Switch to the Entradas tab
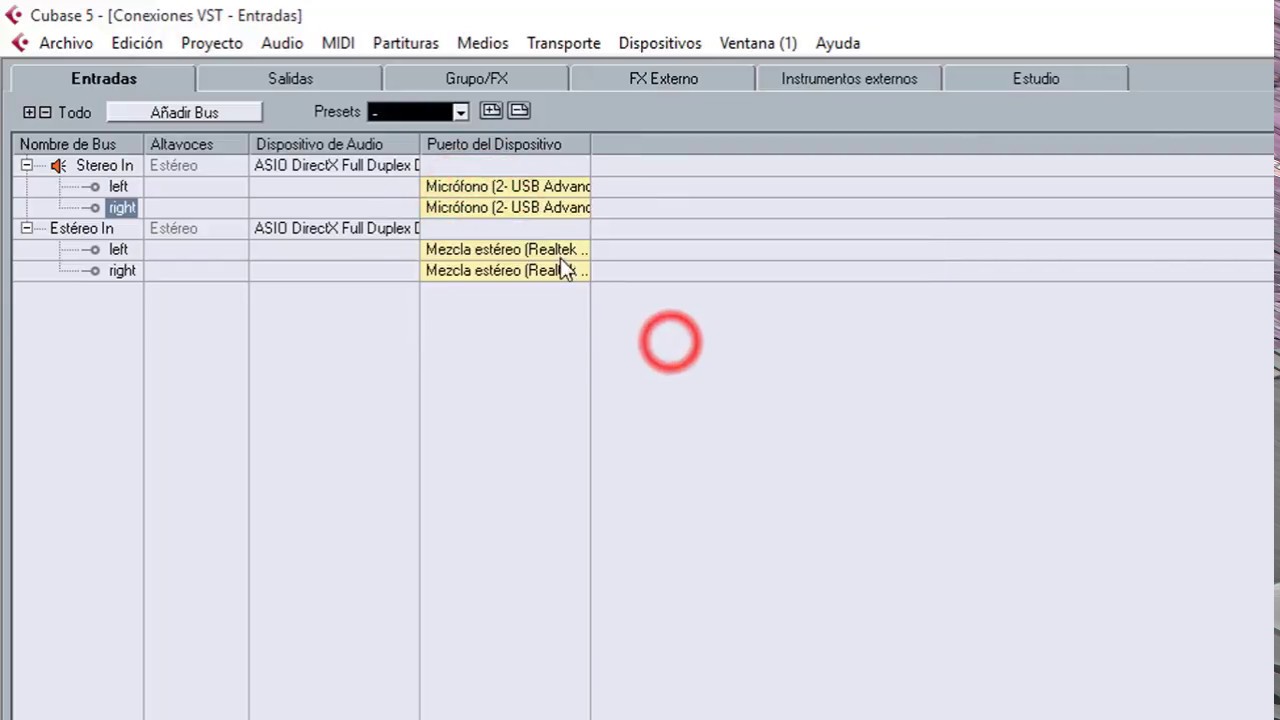 [x=104, y=78]
